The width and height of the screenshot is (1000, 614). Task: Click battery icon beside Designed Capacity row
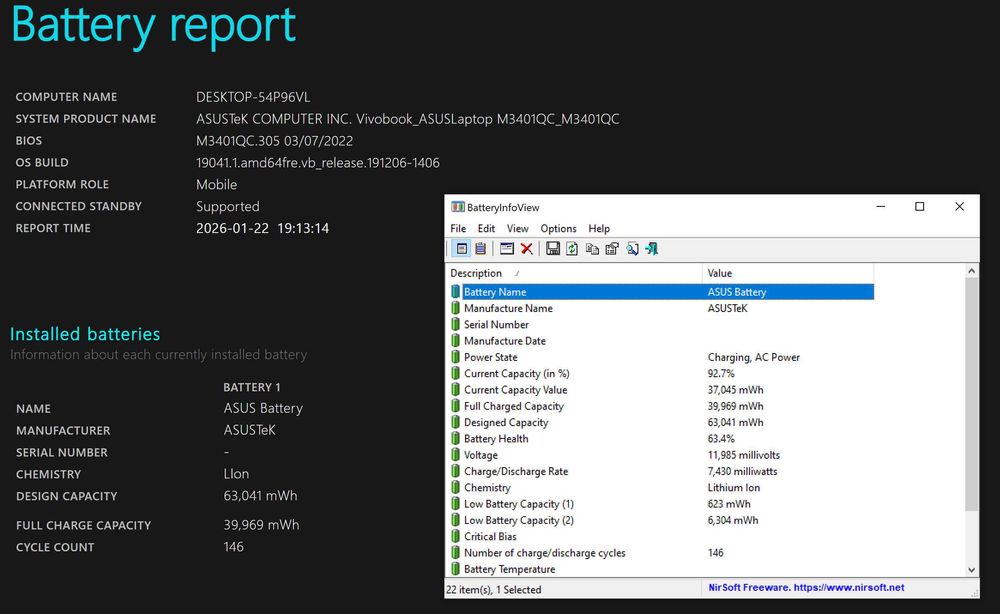455,423
